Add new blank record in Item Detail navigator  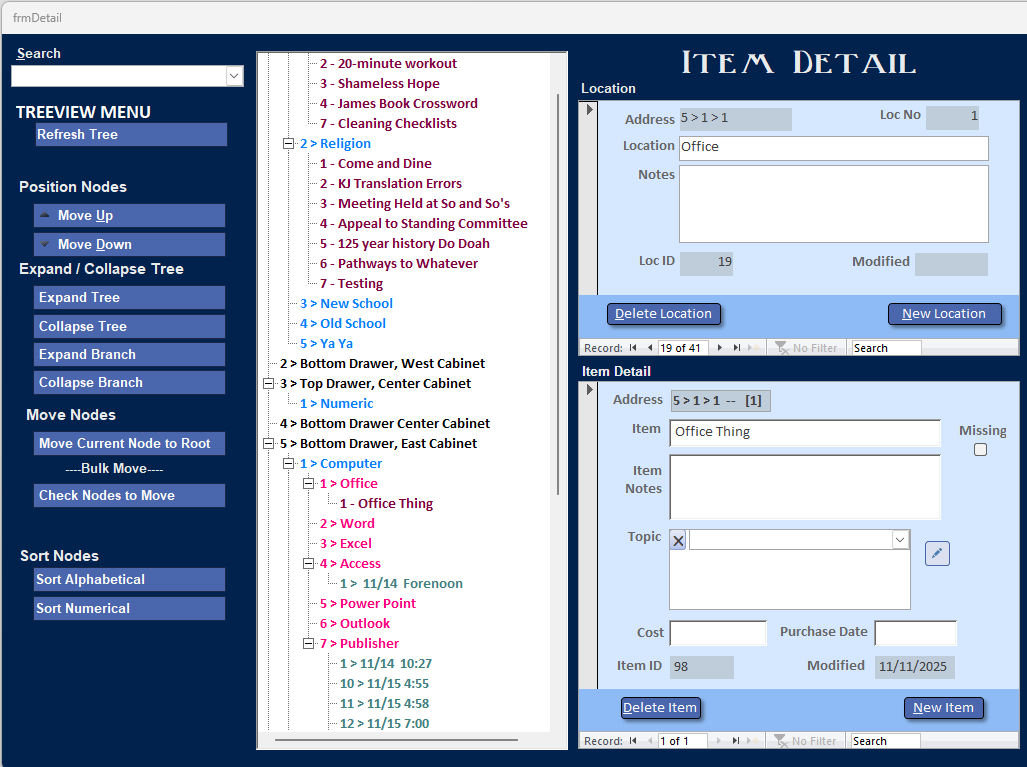(753, 741)
